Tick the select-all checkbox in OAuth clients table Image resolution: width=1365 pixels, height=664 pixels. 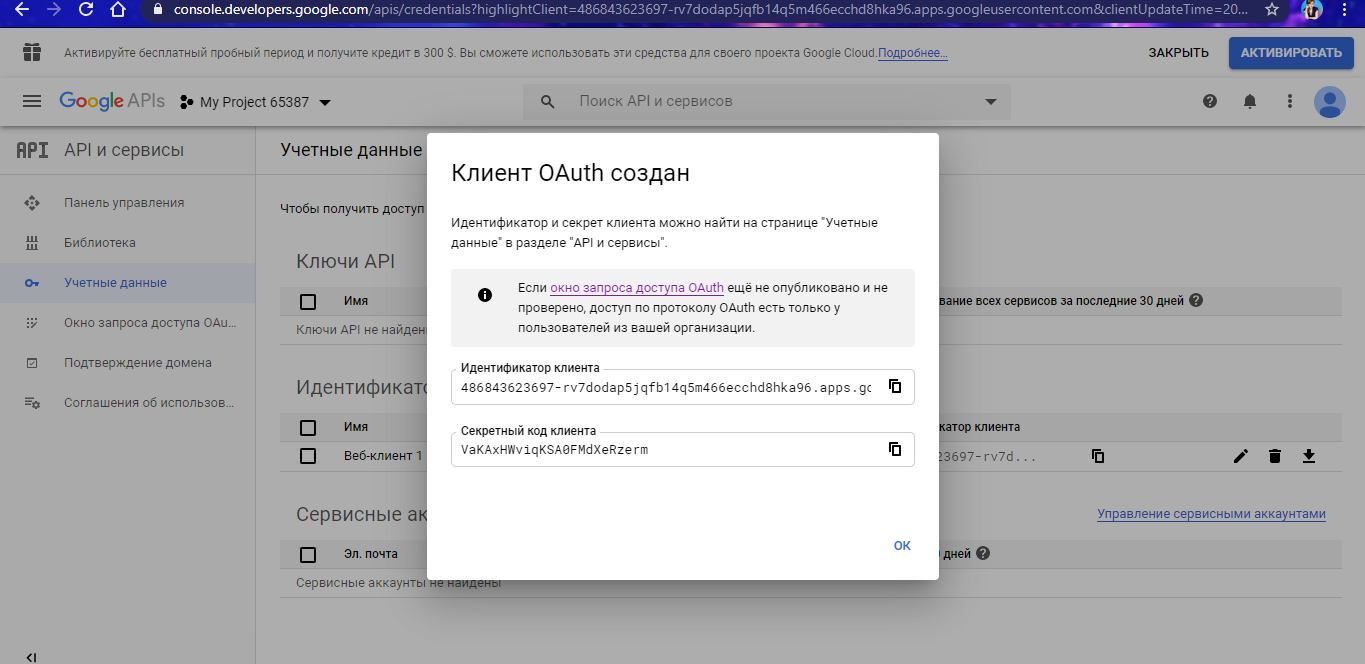[x=308, y=427]
